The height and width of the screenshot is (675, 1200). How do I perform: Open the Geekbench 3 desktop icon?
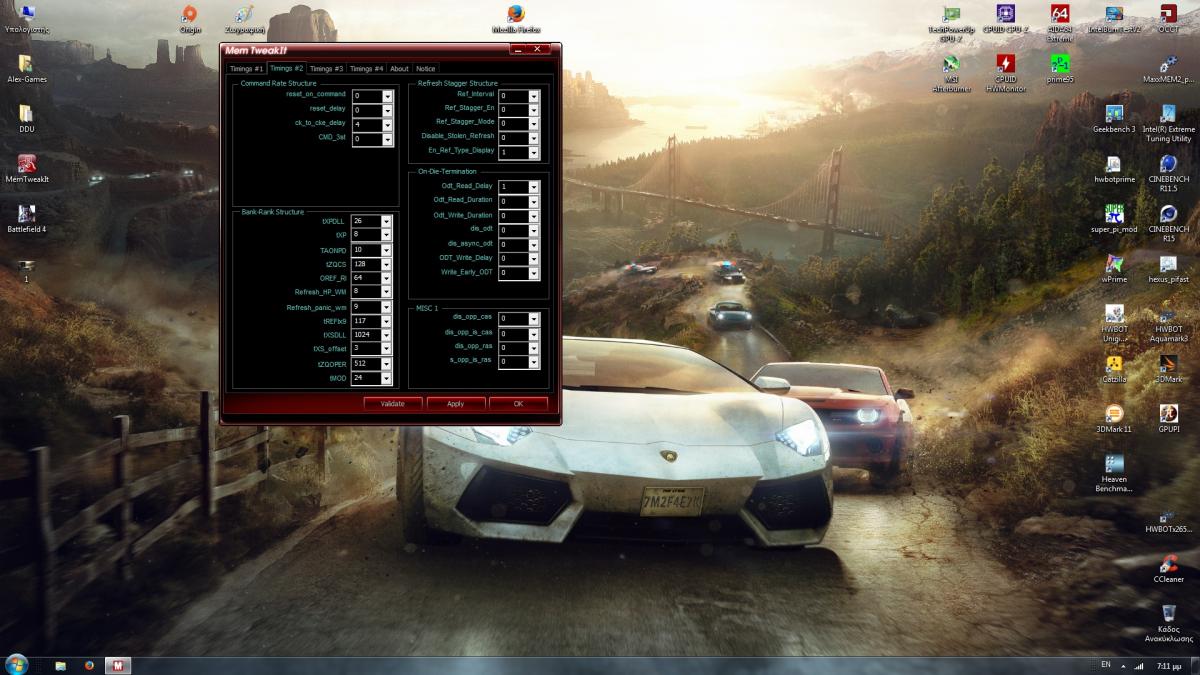(1114, 120)
